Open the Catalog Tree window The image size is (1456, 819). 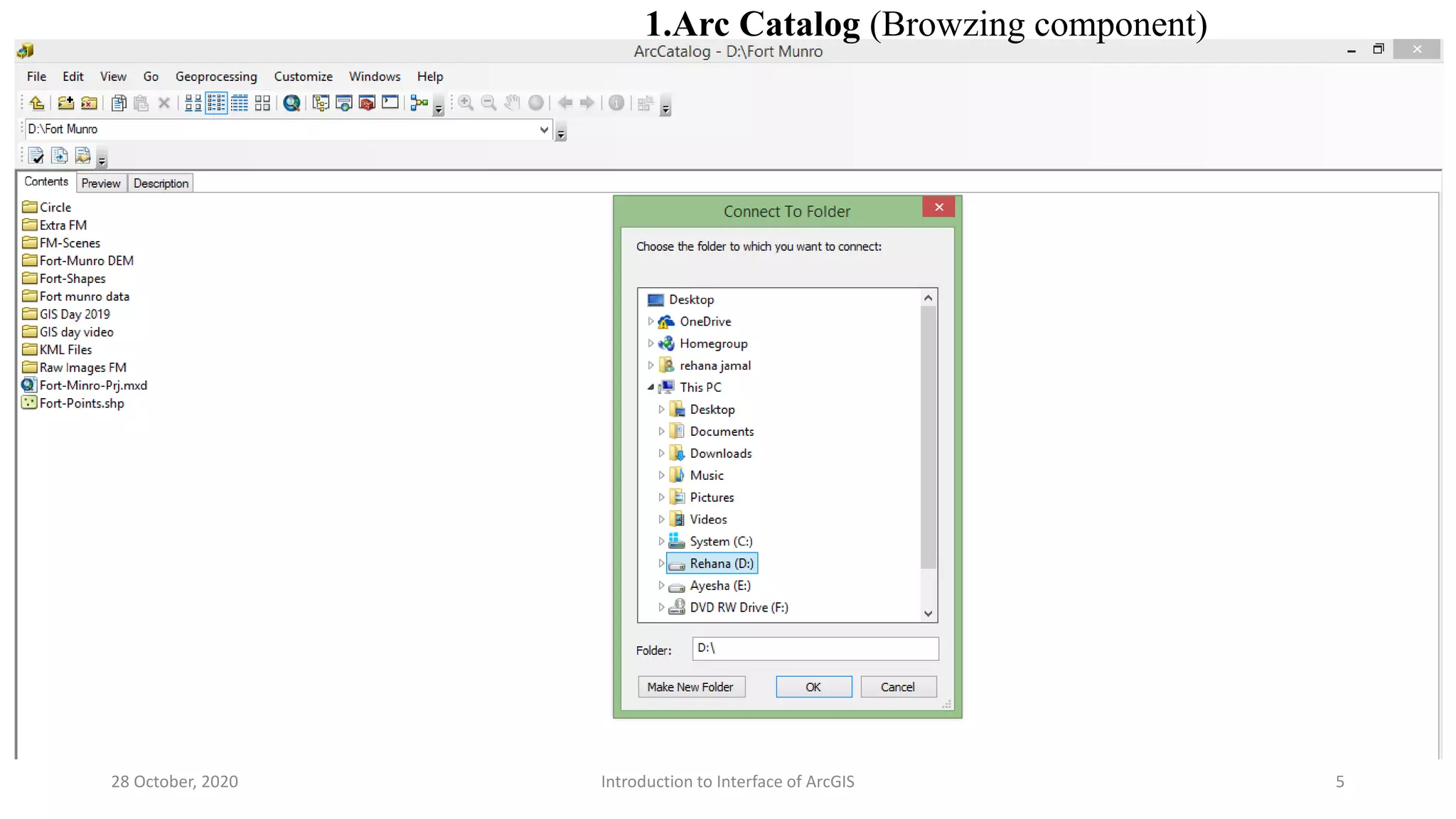point(321,103)
